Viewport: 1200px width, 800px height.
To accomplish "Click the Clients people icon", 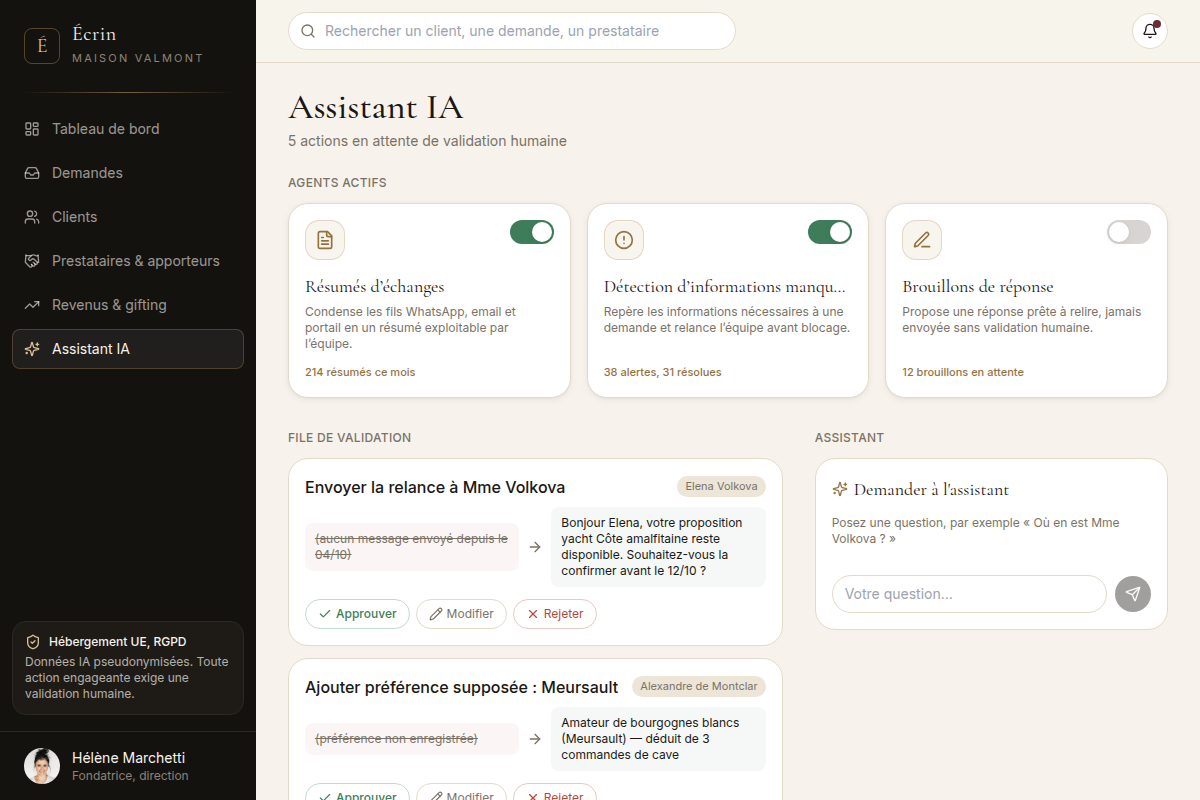I will (32, 217).
